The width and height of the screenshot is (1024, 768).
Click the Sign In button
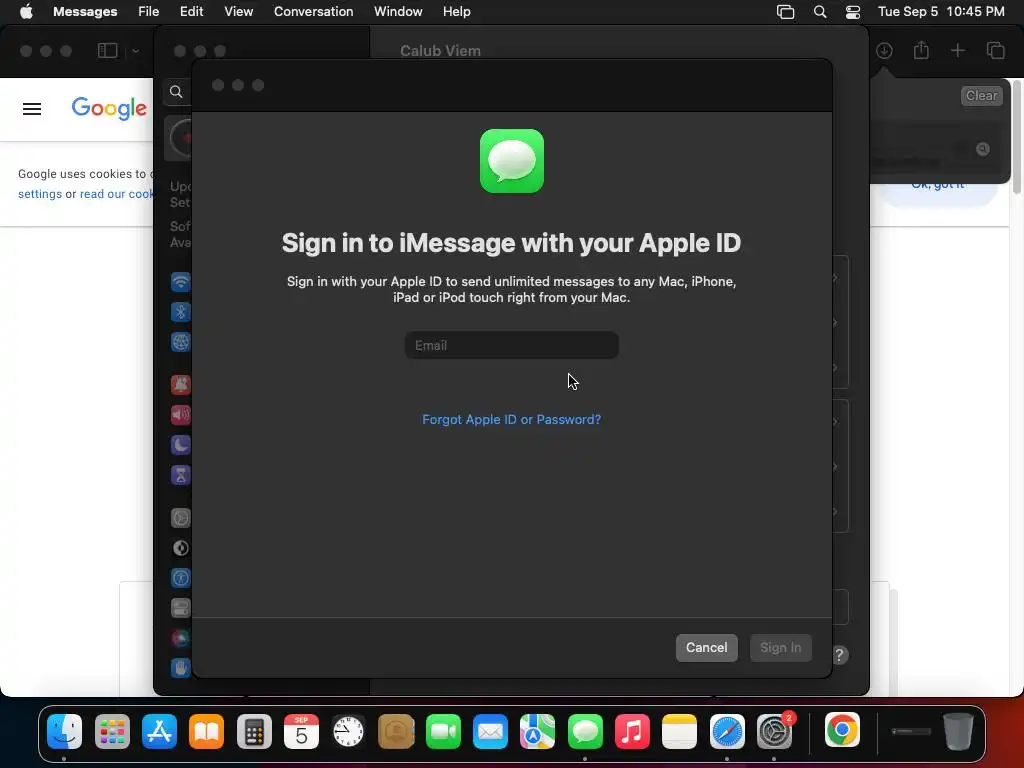point(780,648)
